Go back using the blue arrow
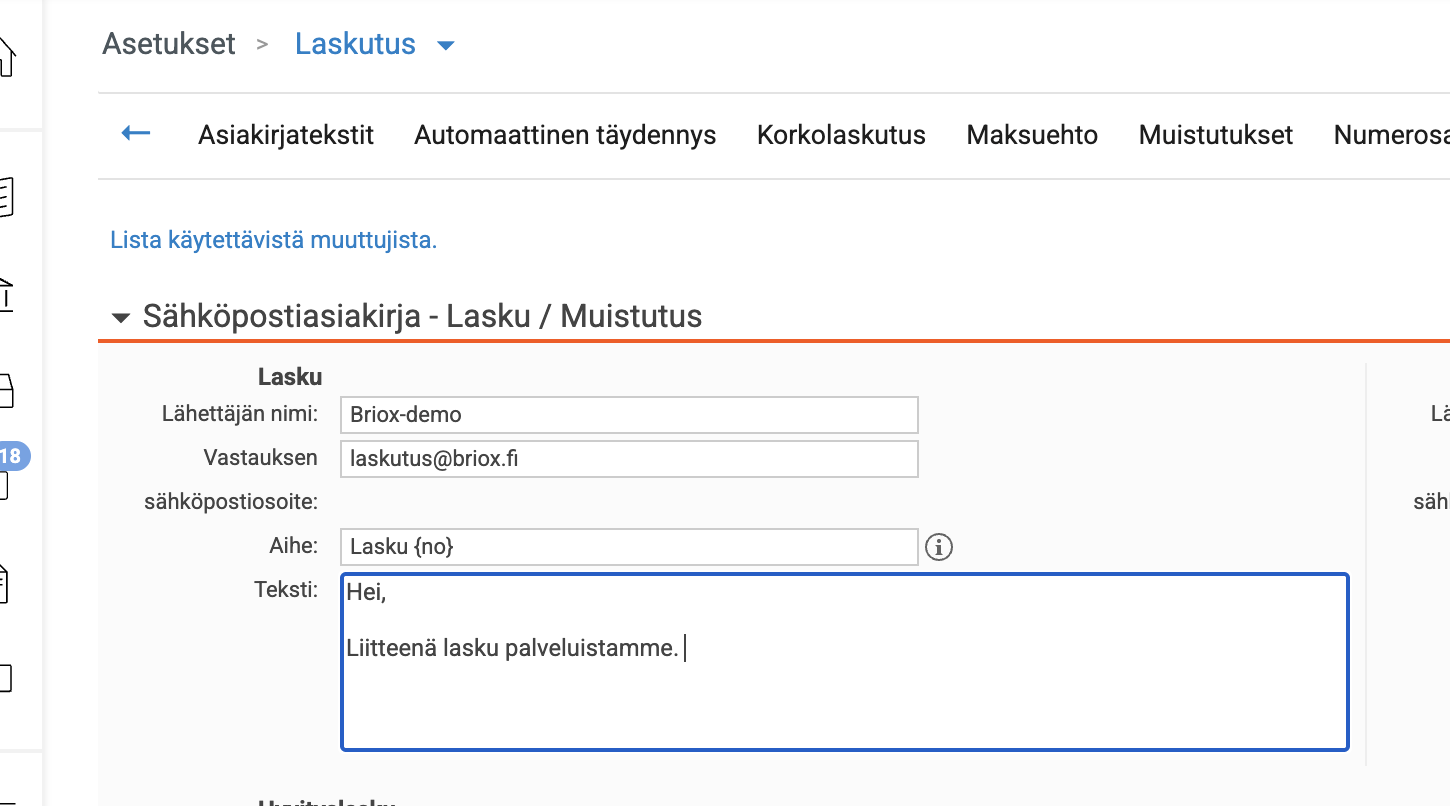Screen dimensions: 1450x806 (135, 134)
